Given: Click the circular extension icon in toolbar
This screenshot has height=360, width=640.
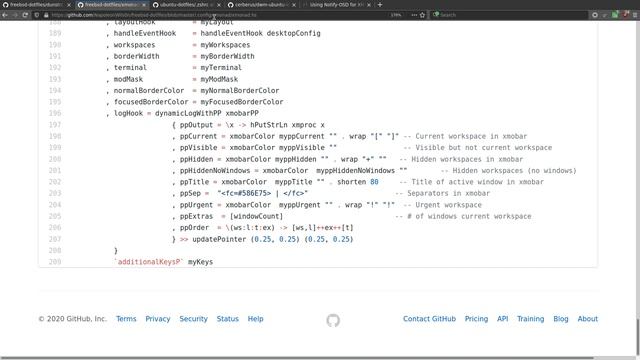Looking at the screenshot, I should (x=595, y=15).
